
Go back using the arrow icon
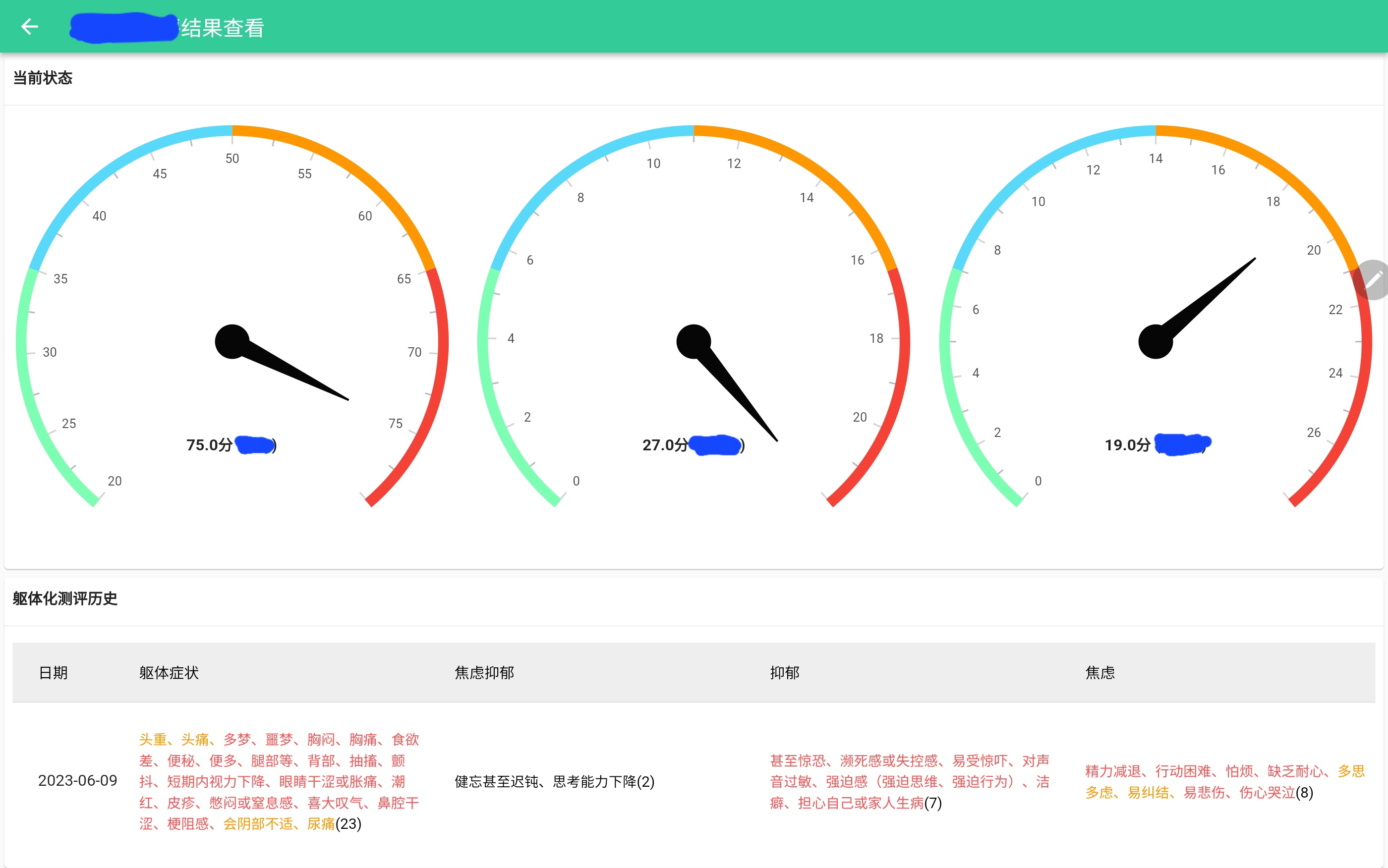pyautogui.click(x=29, y=26)
